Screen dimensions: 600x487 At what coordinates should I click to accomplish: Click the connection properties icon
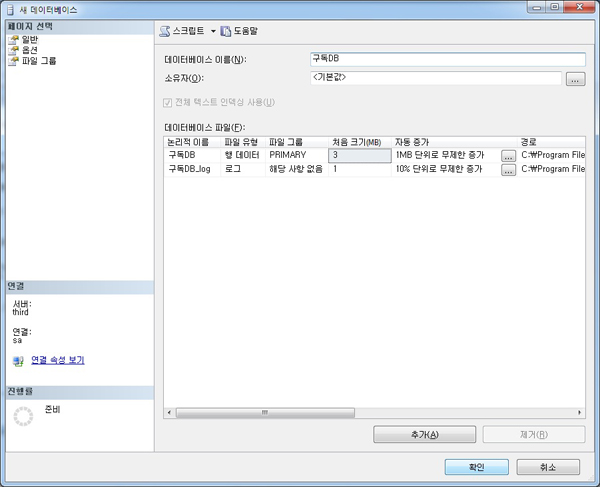point(18,361)
